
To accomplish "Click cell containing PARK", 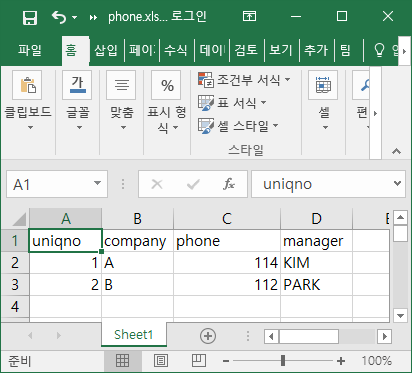I will click(x=316, y=285).
